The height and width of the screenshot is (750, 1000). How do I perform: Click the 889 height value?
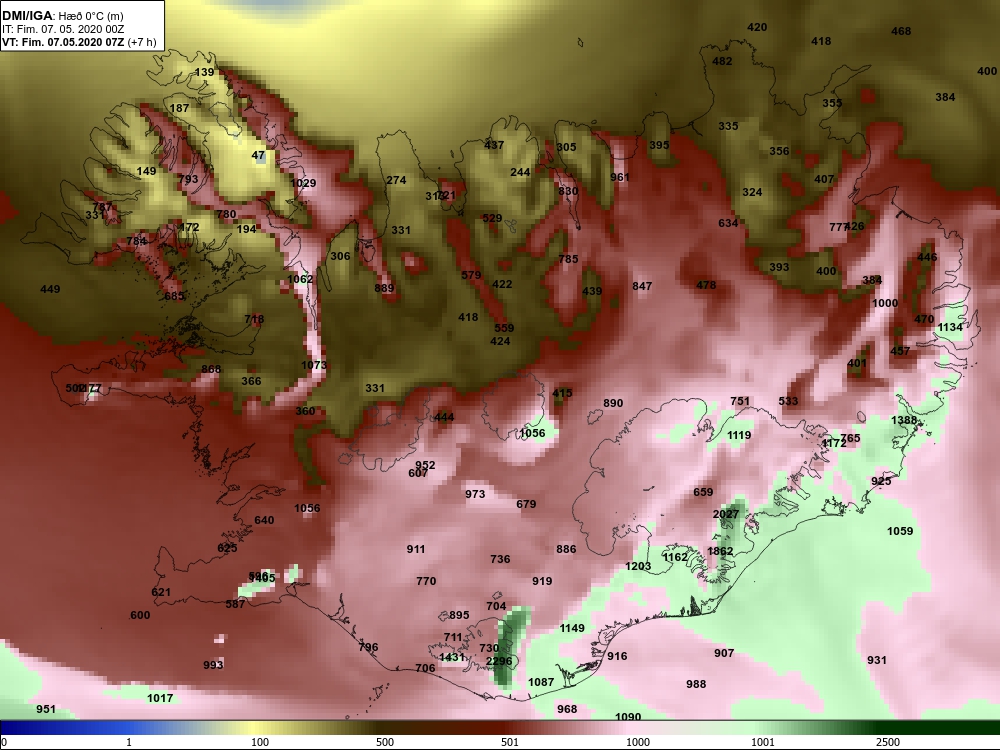point(384,288)
